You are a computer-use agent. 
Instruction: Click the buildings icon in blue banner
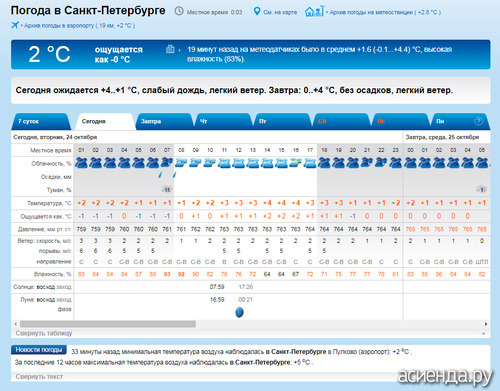[x=170, y=49]
